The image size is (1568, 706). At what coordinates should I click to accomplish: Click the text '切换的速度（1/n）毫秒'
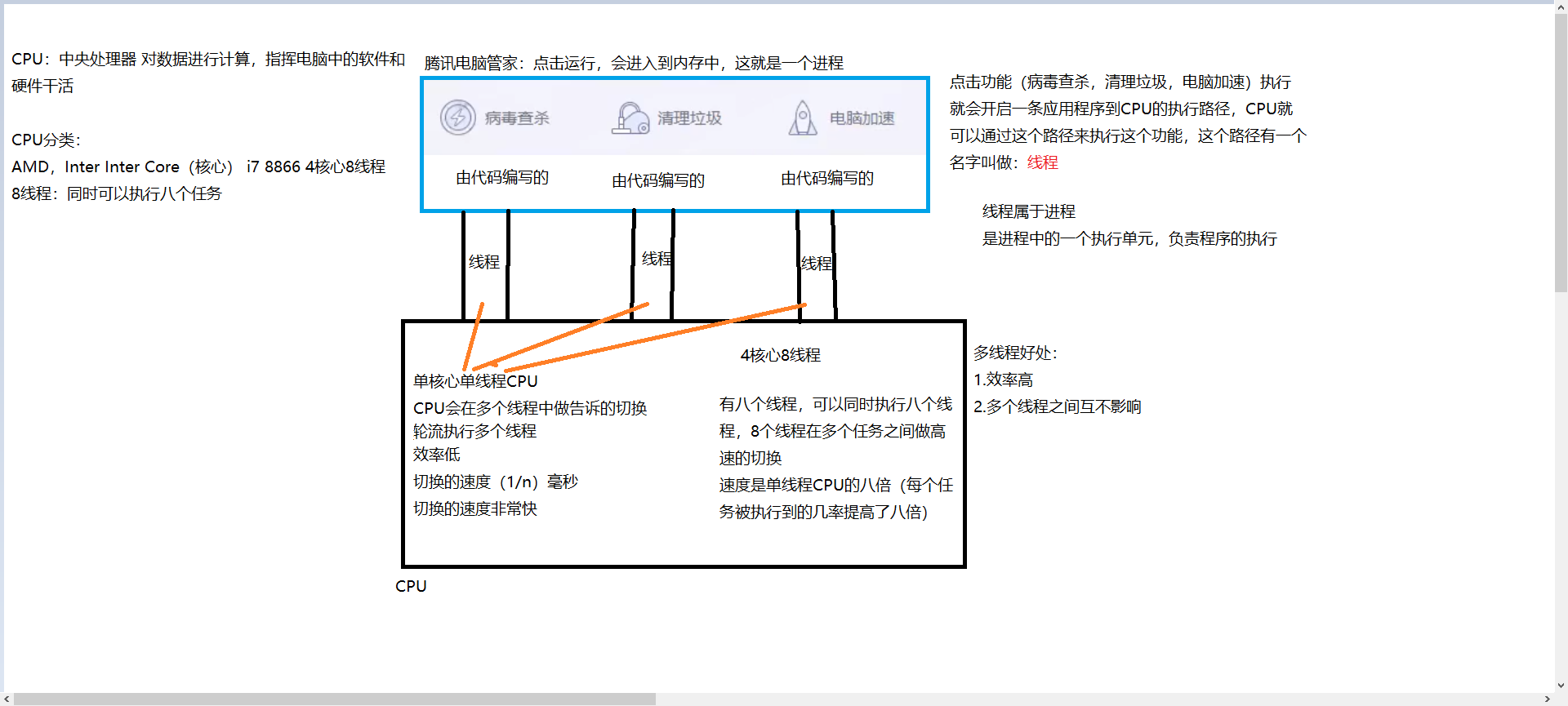click(496, 482)
